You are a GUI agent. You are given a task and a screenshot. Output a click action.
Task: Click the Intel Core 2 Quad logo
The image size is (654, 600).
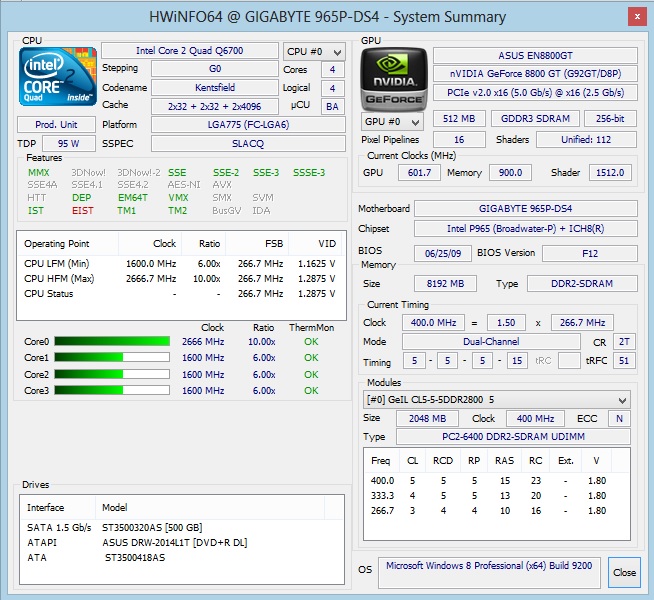pos(58,77)
